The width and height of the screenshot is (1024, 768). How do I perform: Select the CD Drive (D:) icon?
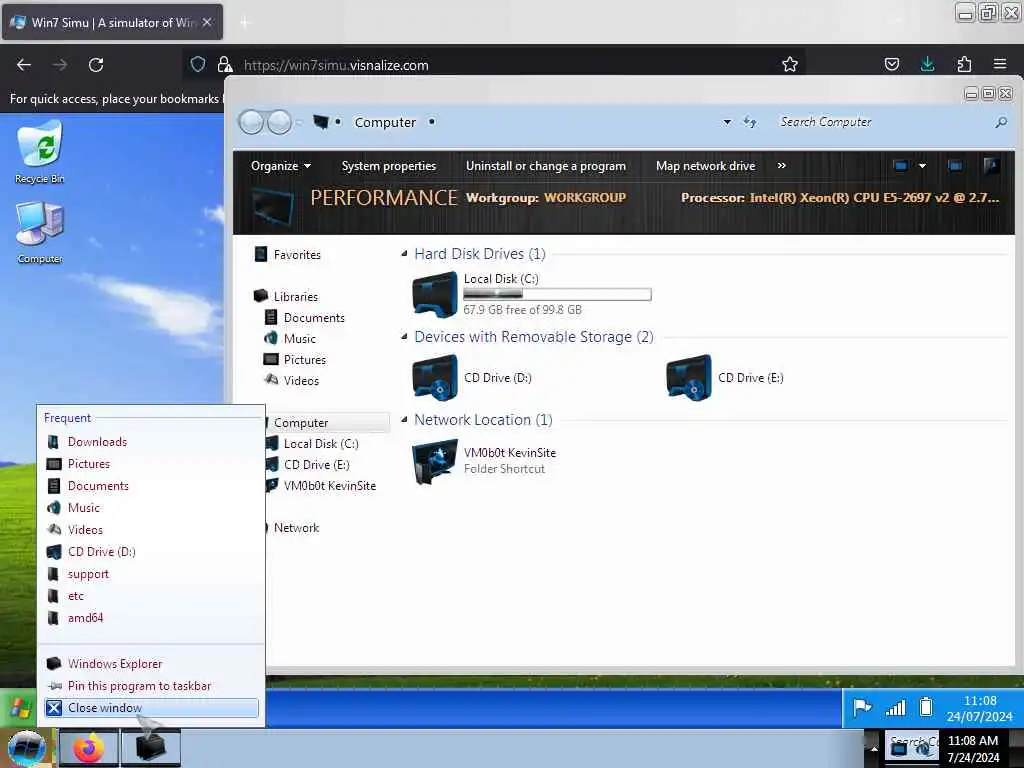tap(435, 377)
